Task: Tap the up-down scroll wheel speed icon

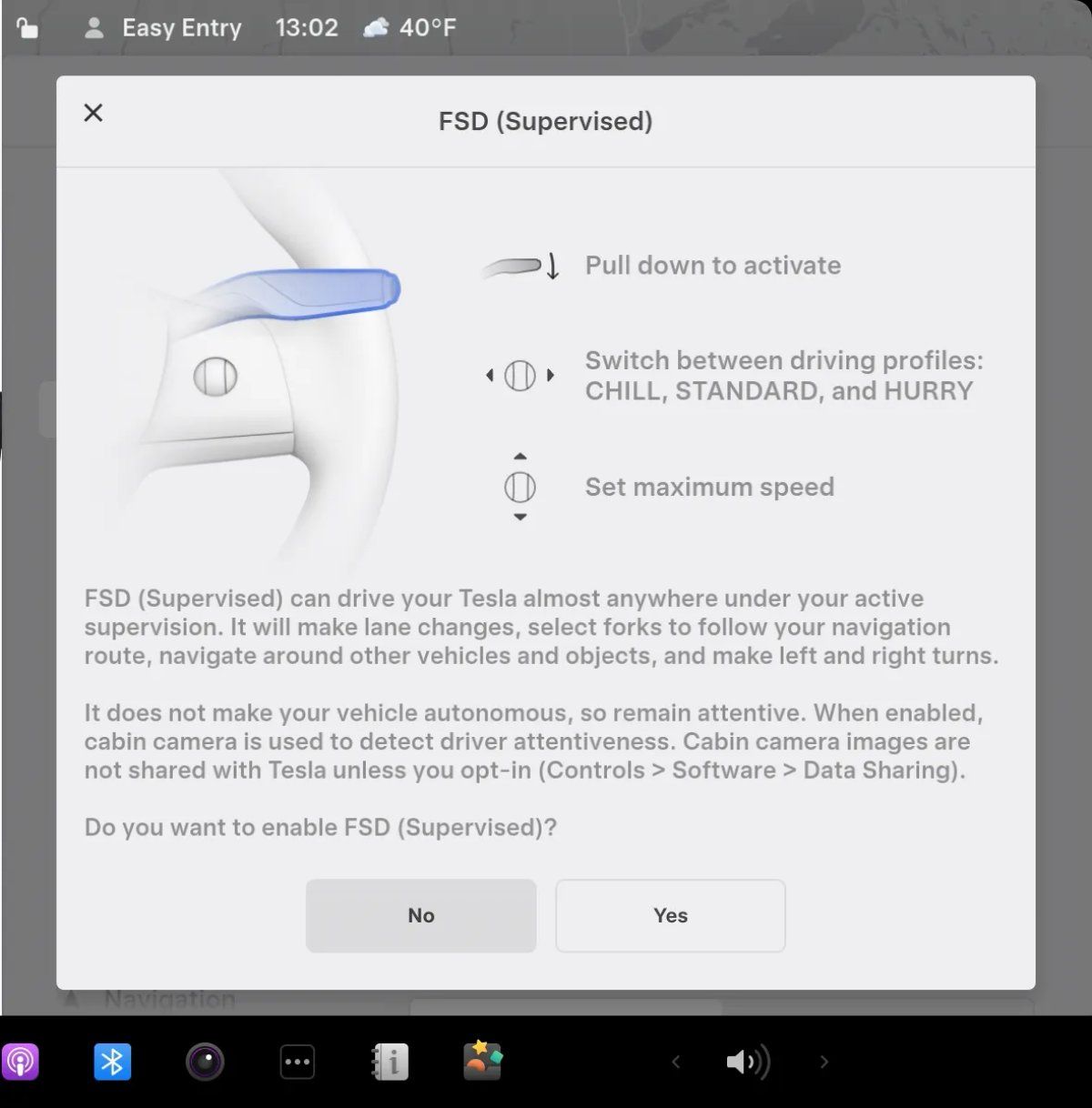Action: tap(520, 487)
